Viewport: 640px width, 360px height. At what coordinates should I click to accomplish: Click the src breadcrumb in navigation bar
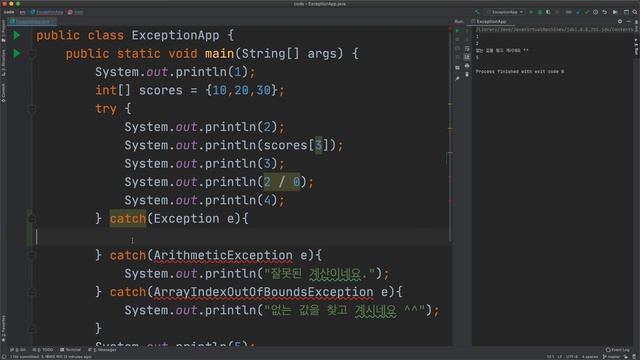click(22, 12)
